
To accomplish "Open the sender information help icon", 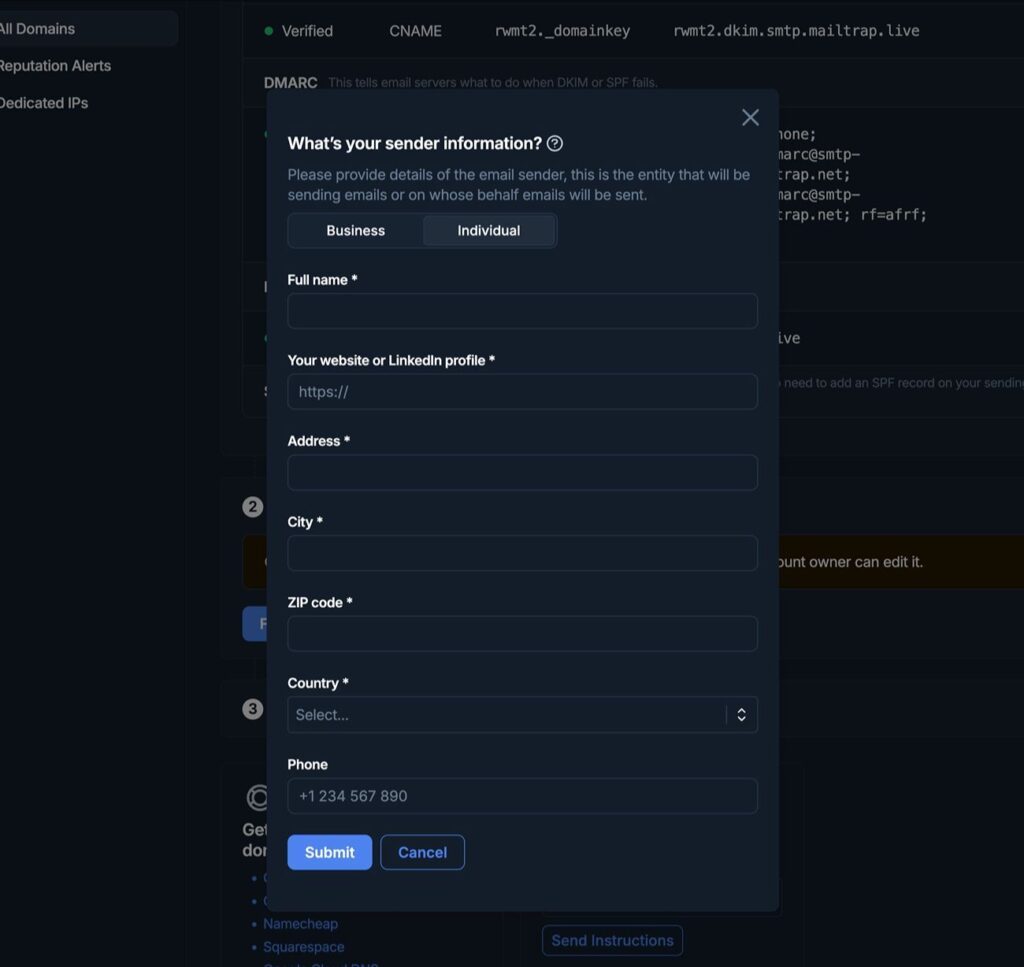I will coord(554,144).
